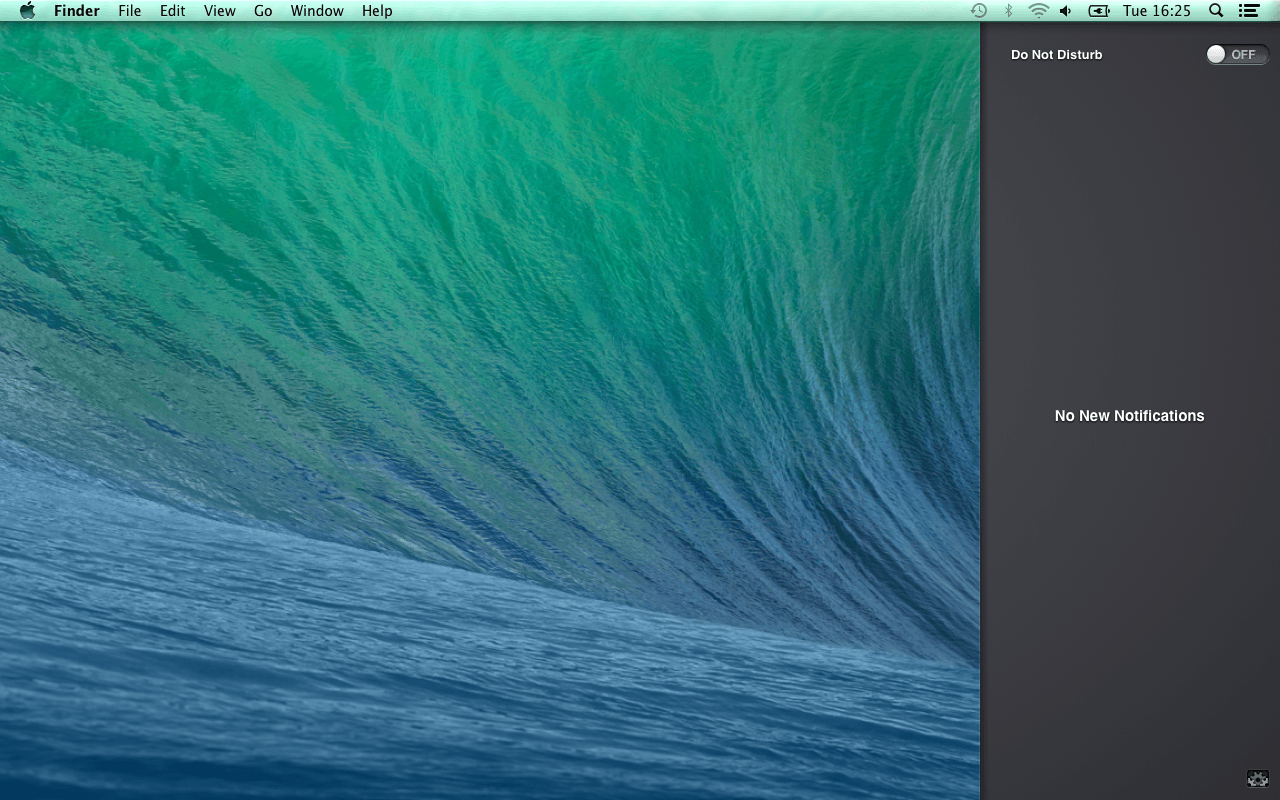Open the Go menu
Image resolution: width=1280 pixels, height=800 pixels.
point(263,11)
